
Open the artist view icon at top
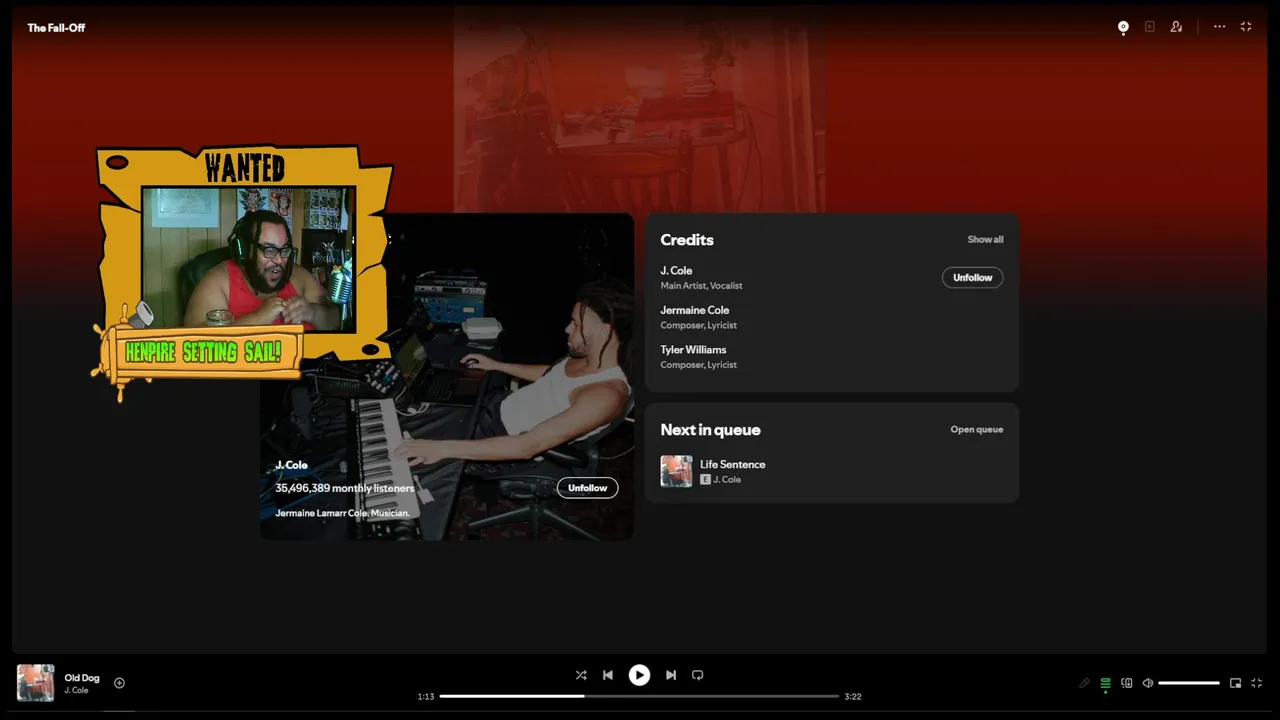tap(1176, 27)
